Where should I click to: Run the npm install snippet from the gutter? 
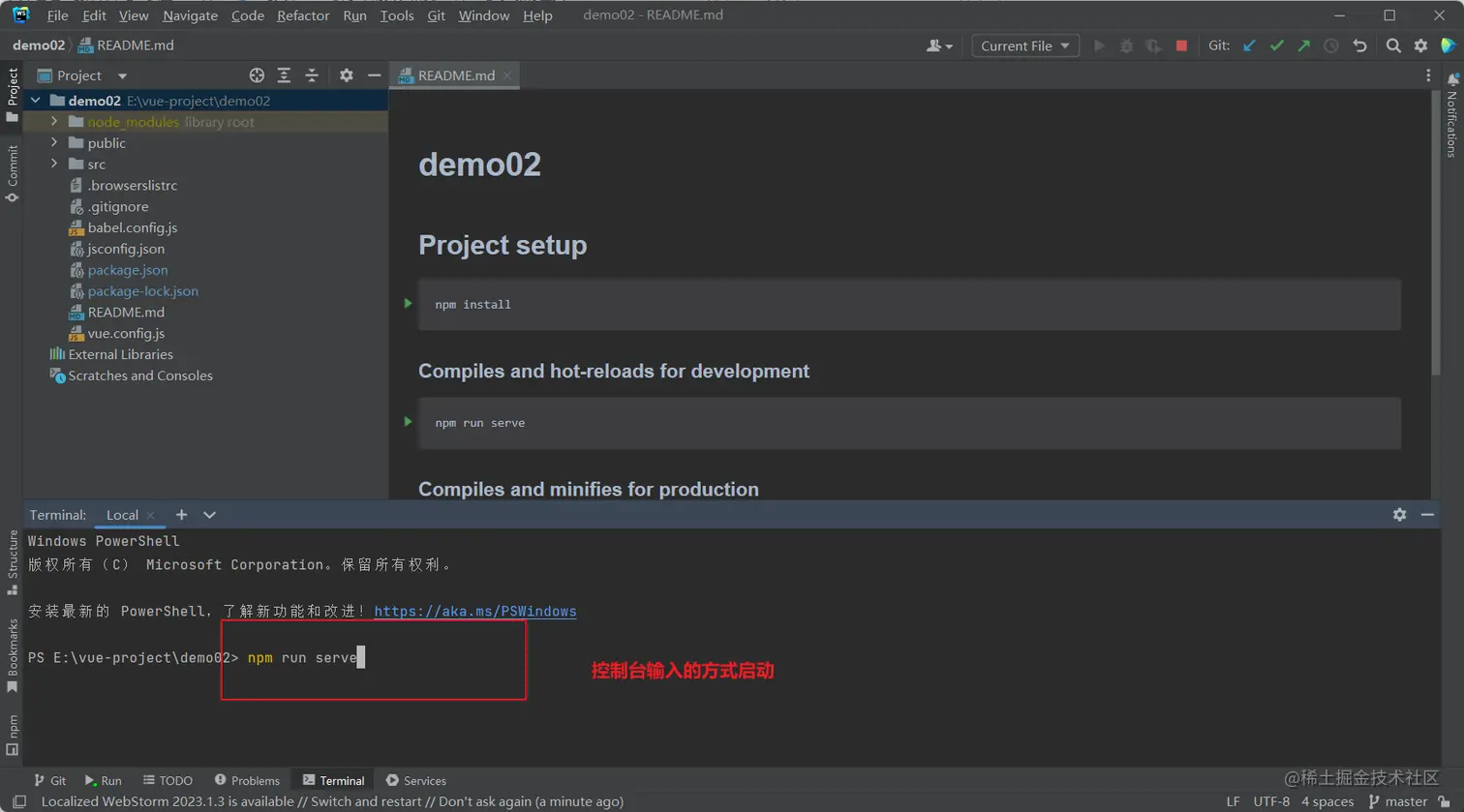tap(408, 304)
